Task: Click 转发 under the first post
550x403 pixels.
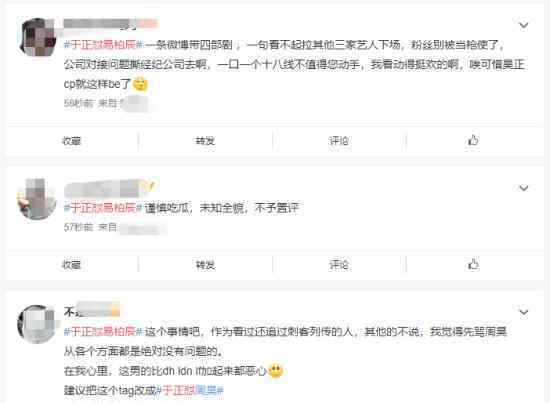Action: click(205, 141)
